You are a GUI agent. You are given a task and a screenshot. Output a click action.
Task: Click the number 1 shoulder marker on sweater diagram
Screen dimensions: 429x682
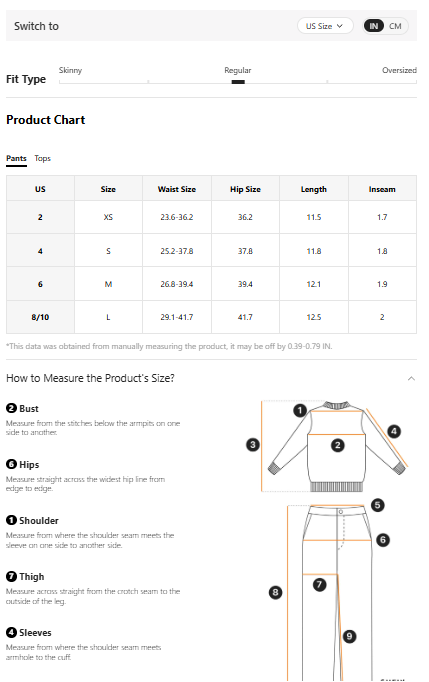(300, 410)
